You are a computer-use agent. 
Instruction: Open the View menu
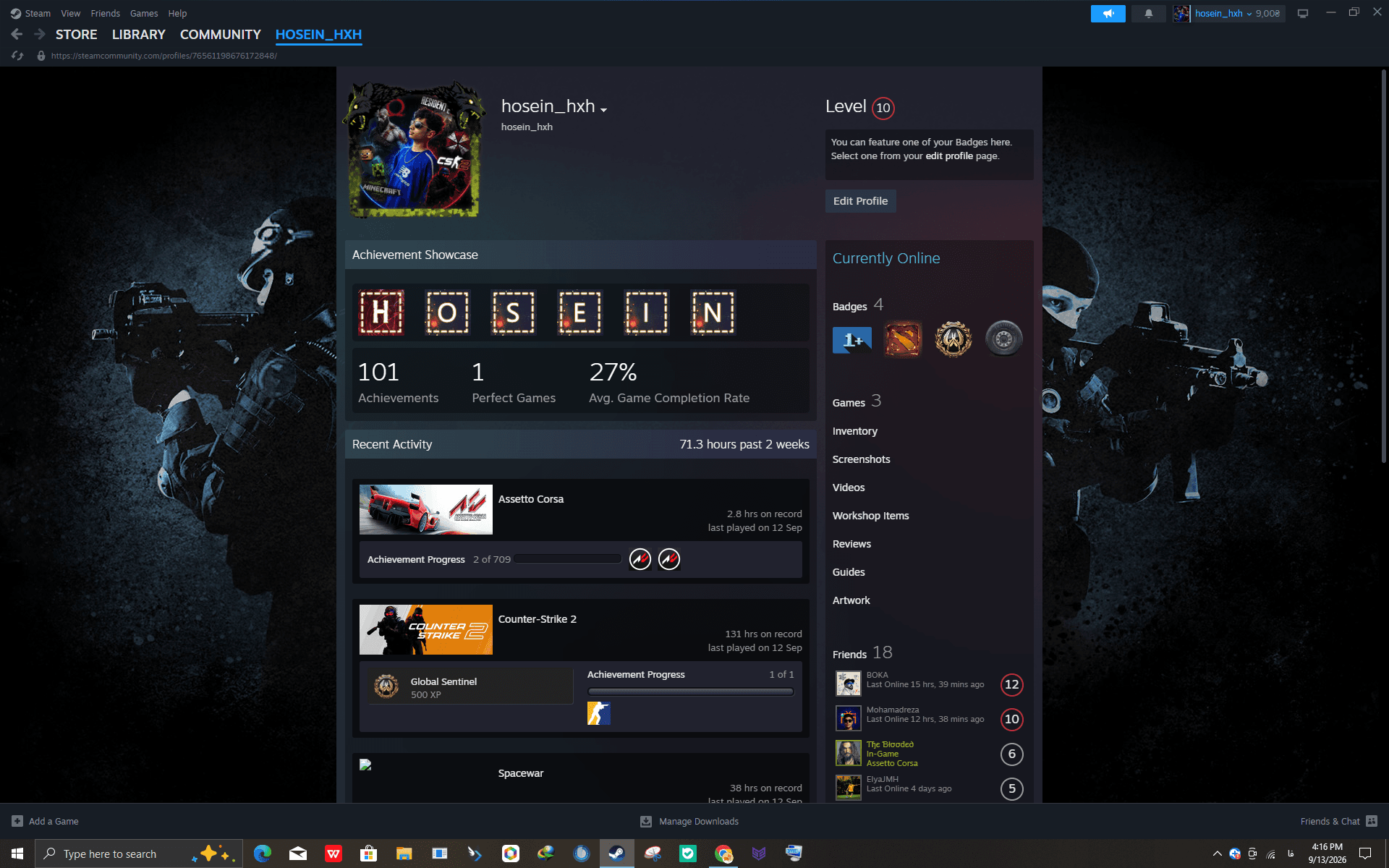click(70, 14)
